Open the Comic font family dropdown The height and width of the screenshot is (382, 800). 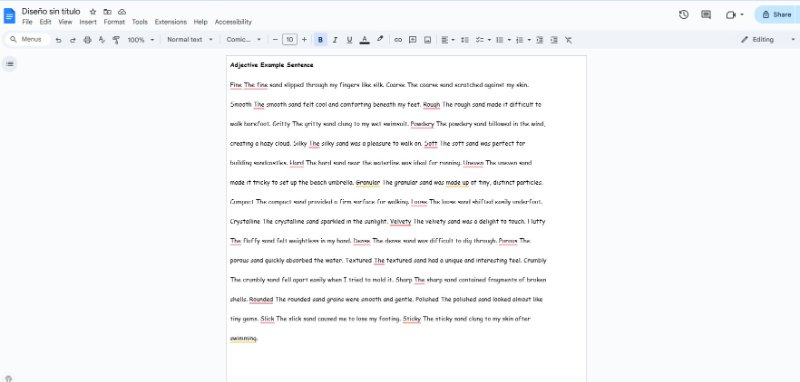pyautogui.click(x=244, y=39)
